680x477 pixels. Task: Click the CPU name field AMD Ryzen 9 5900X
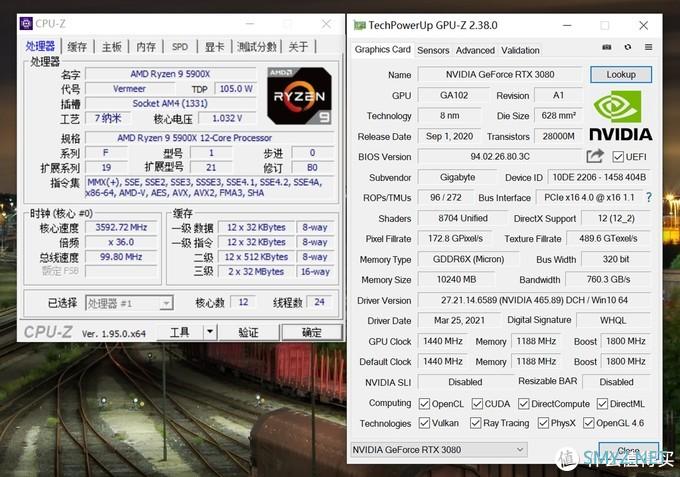click(170, 74)
